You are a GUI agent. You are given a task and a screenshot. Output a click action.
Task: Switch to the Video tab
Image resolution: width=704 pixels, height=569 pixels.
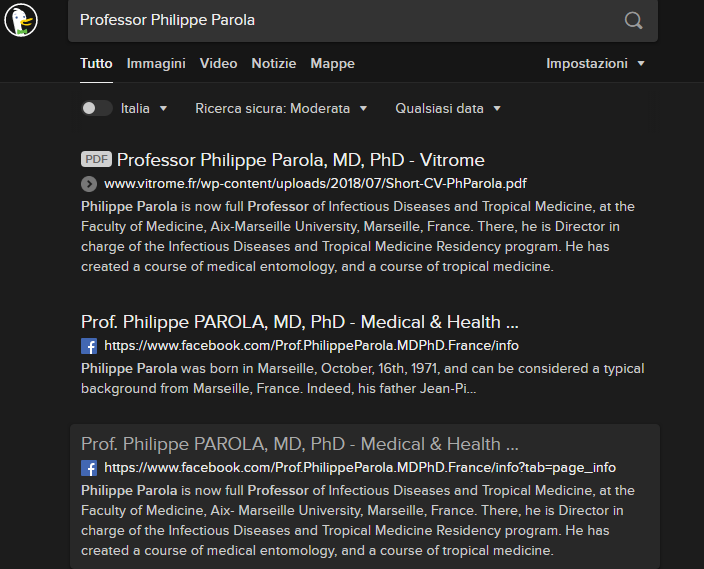[x=218, y=63]
